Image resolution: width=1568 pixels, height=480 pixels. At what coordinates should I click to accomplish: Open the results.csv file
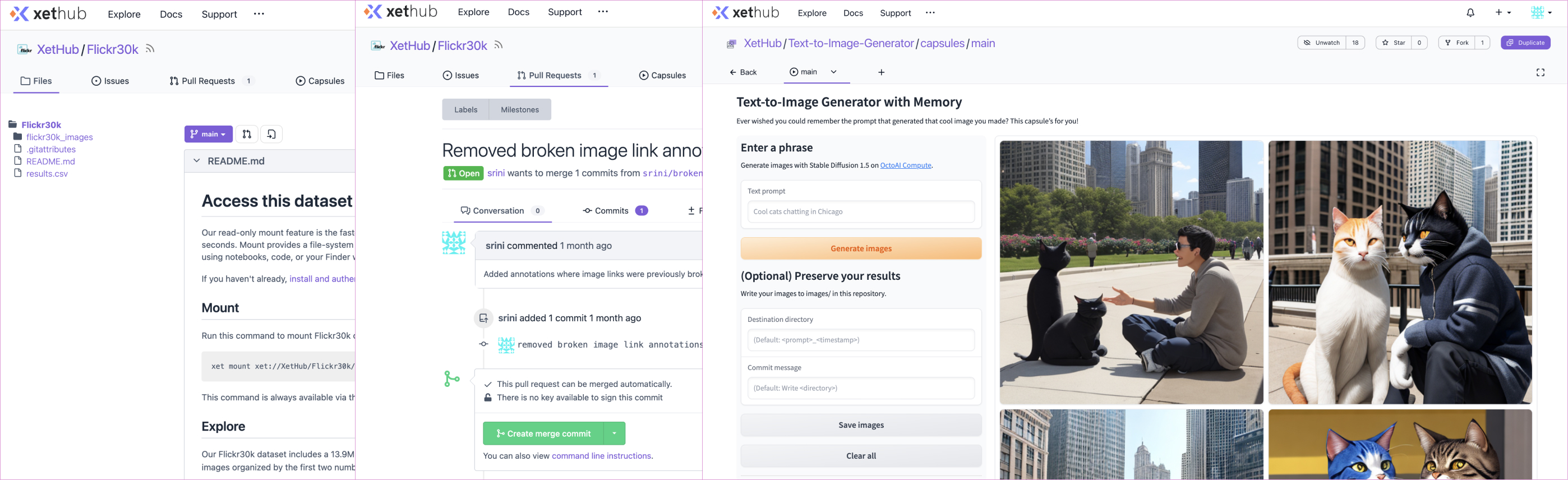point(46,173)
